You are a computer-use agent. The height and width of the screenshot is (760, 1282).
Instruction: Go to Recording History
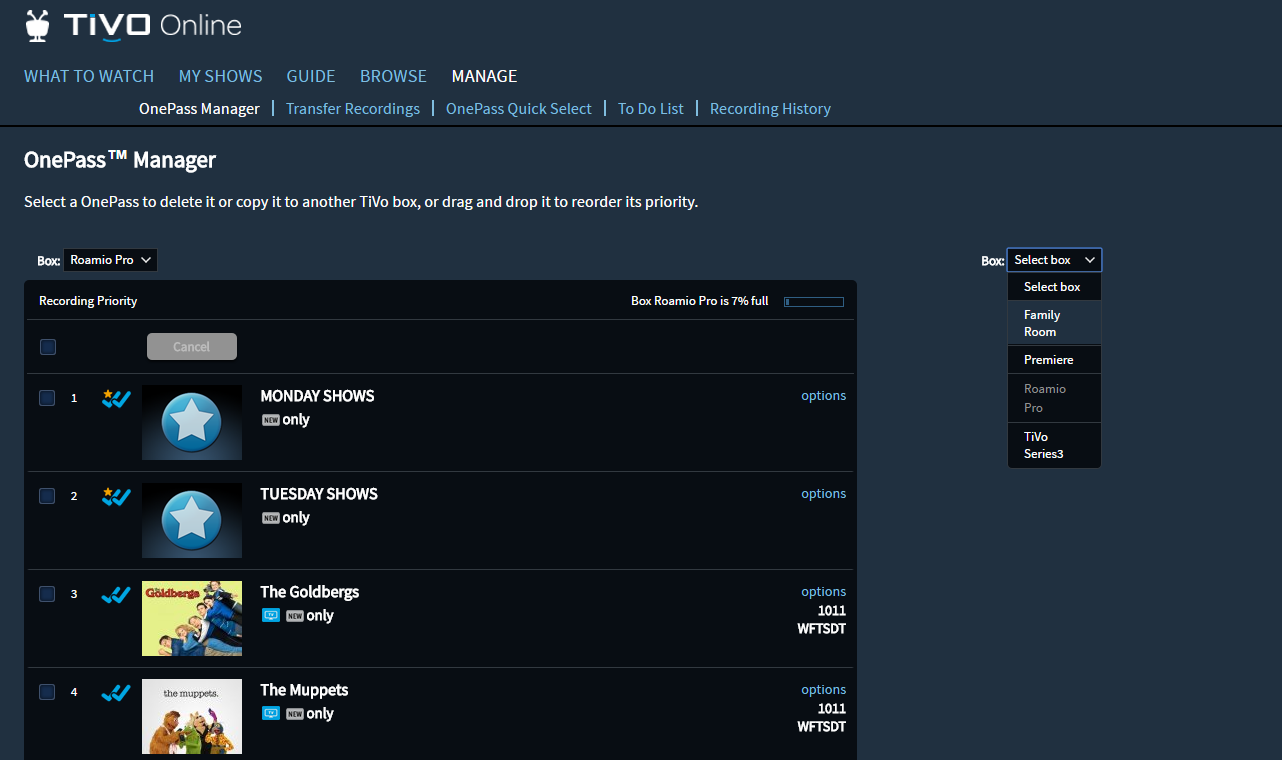coord(770,109)
